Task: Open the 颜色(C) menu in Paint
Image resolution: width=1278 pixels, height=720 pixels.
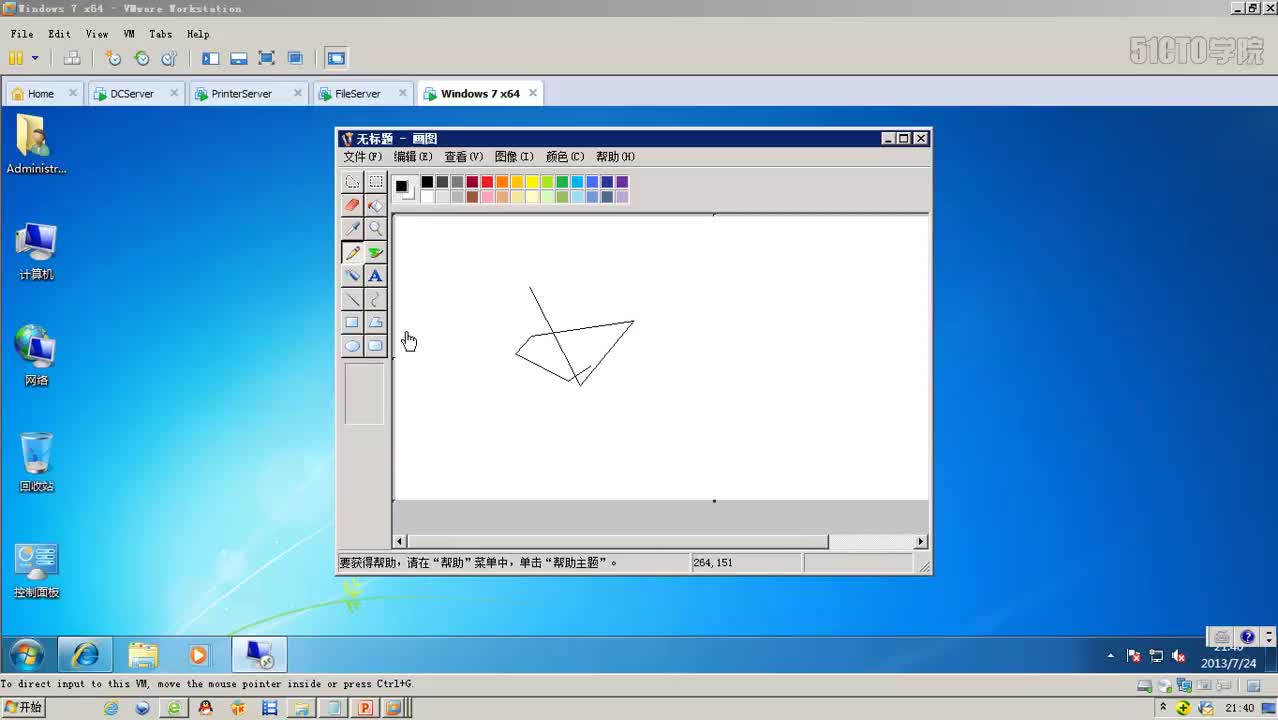Action: tap(565, 157)
